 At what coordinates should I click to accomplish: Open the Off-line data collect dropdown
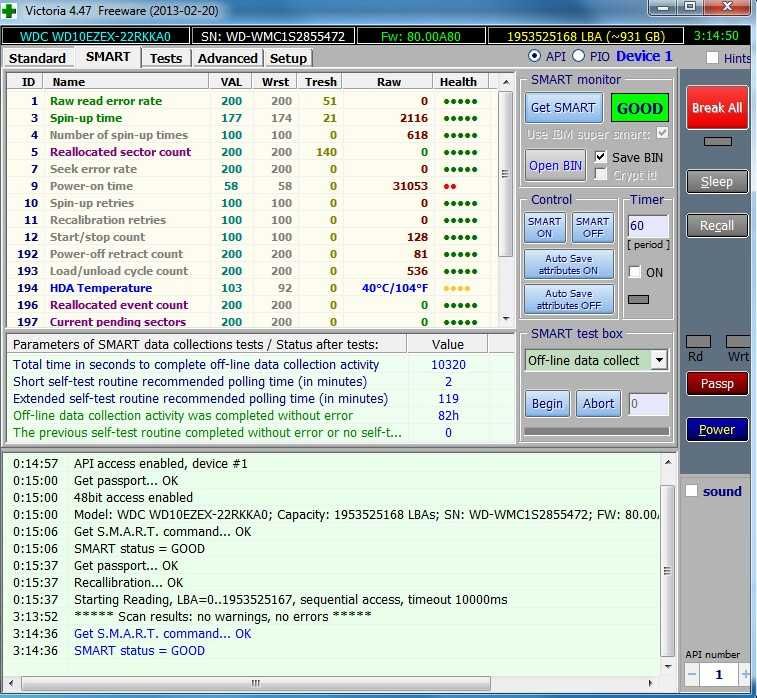(x=659, y=360)
